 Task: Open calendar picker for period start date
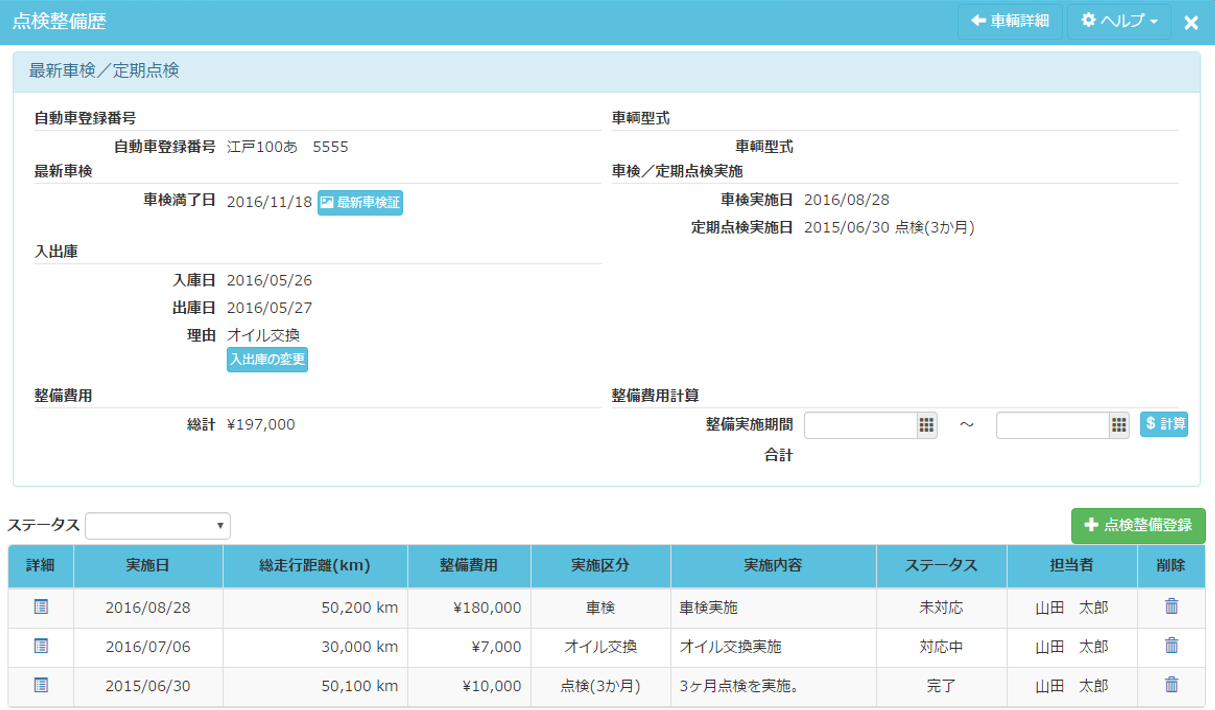pyautogui.click(x=927, y=425)
